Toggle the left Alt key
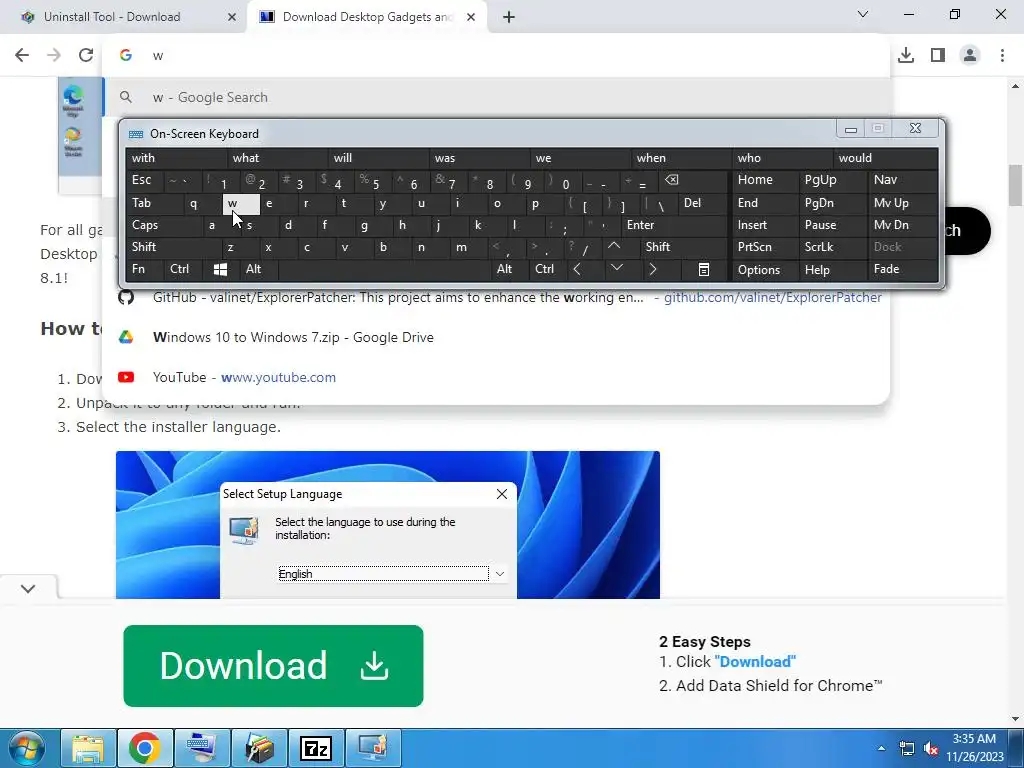Image resolution: width=1024 pixels, height=768 pixels. (x=259, y=269)
